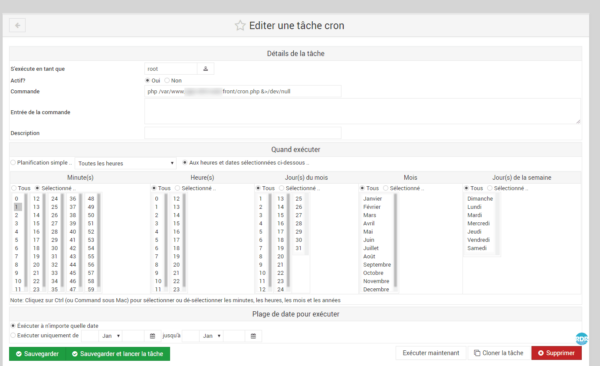Select Dimanche in the weekday list
600x366 pixels.
pyautogui.click(x=480, y=199)
